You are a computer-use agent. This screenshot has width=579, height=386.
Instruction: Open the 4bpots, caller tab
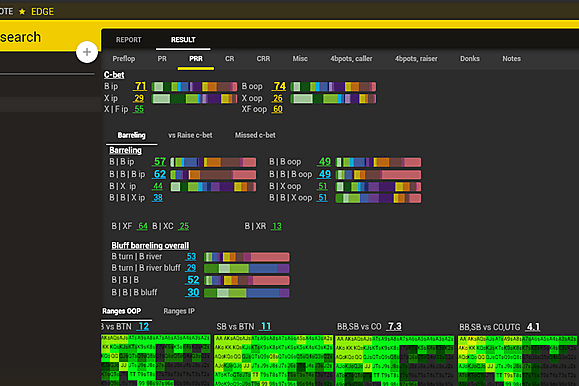351,59
